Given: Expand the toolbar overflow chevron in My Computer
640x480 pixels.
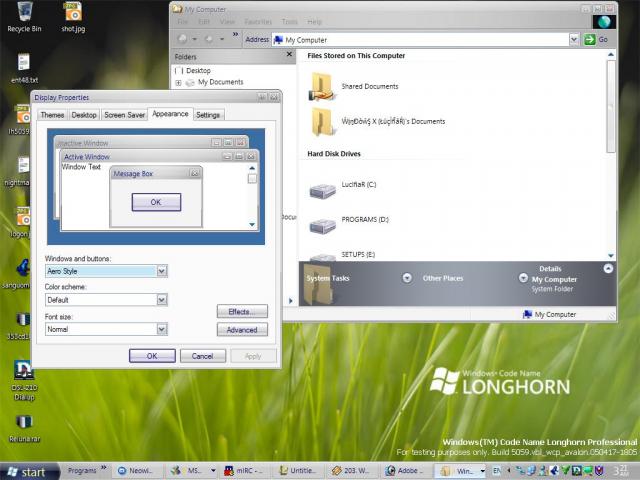Looking at the screenshot, I should [x=236, y=34].
